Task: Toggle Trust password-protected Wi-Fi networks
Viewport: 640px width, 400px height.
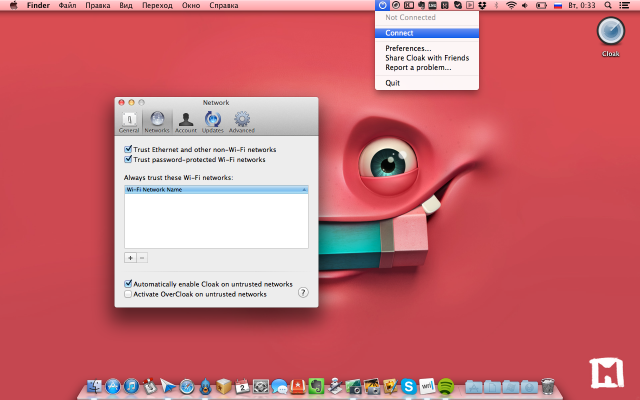Action: (x=128, y=159)
